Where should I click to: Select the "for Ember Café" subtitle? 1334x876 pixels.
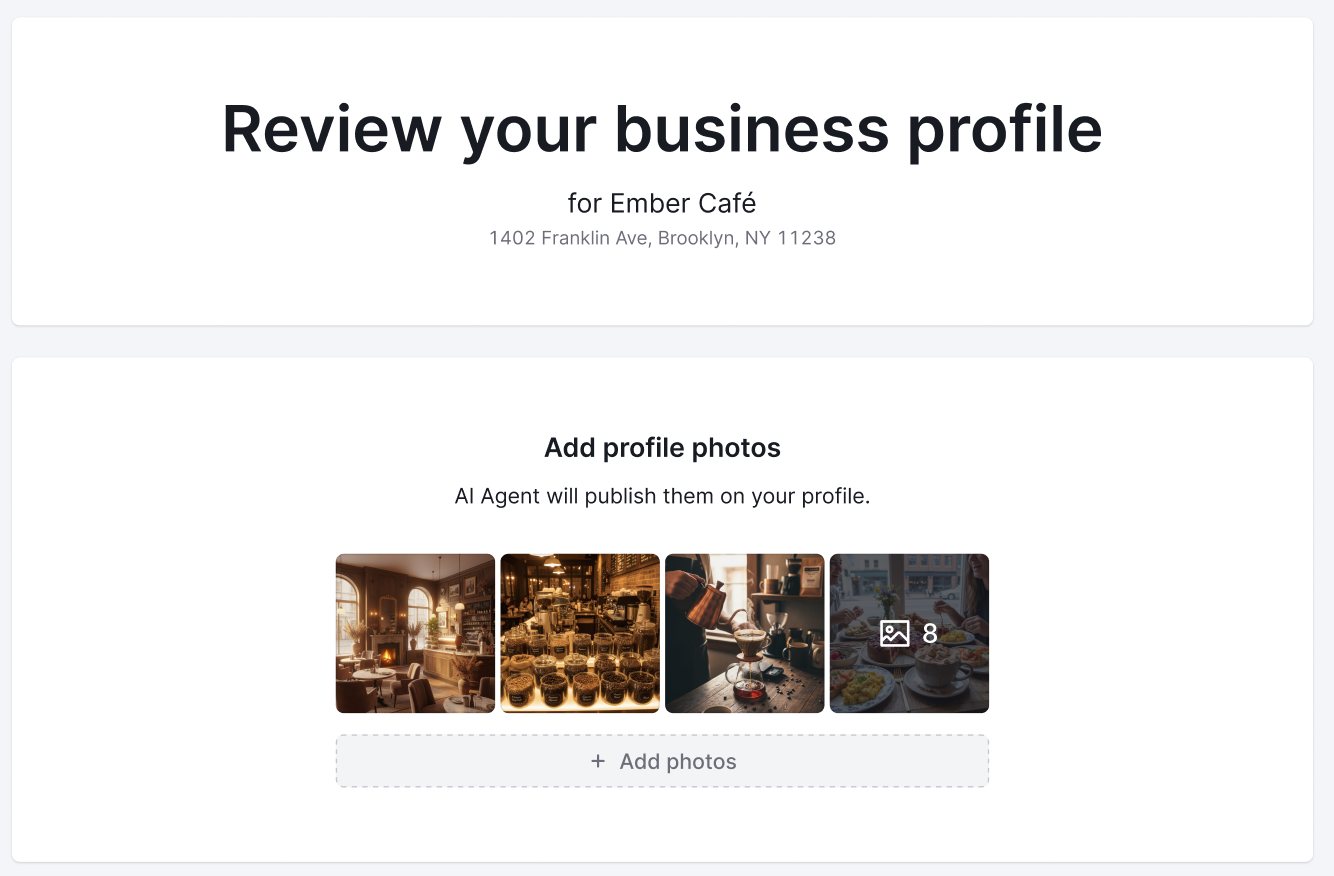(x=662, y=204)
